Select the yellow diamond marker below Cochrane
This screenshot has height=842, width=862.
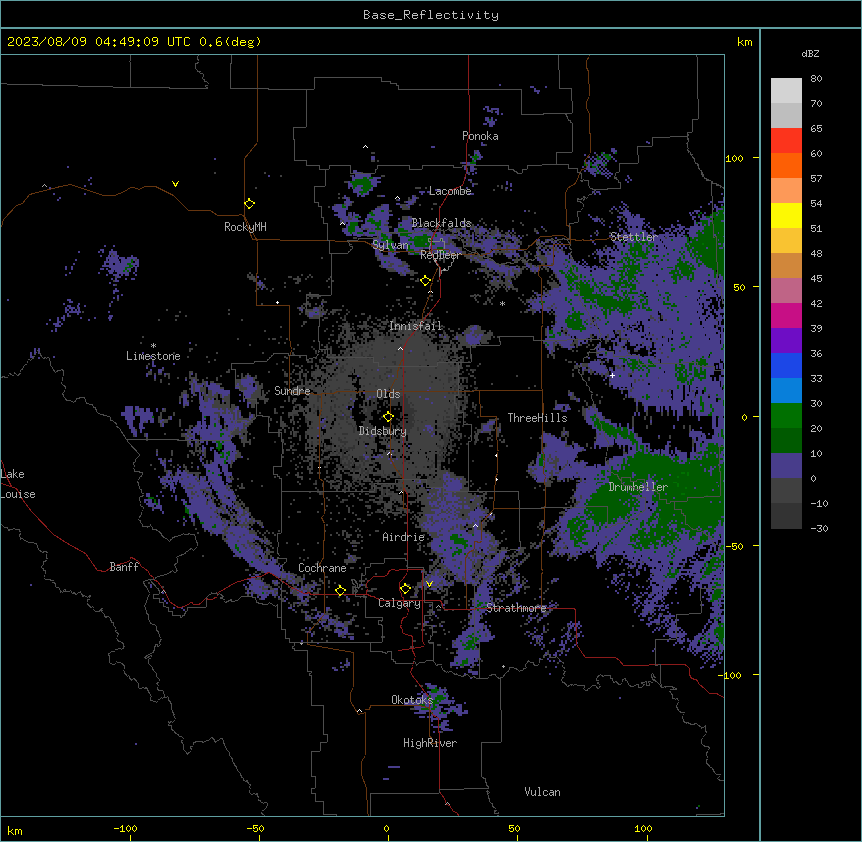click(x=340, y=591)
